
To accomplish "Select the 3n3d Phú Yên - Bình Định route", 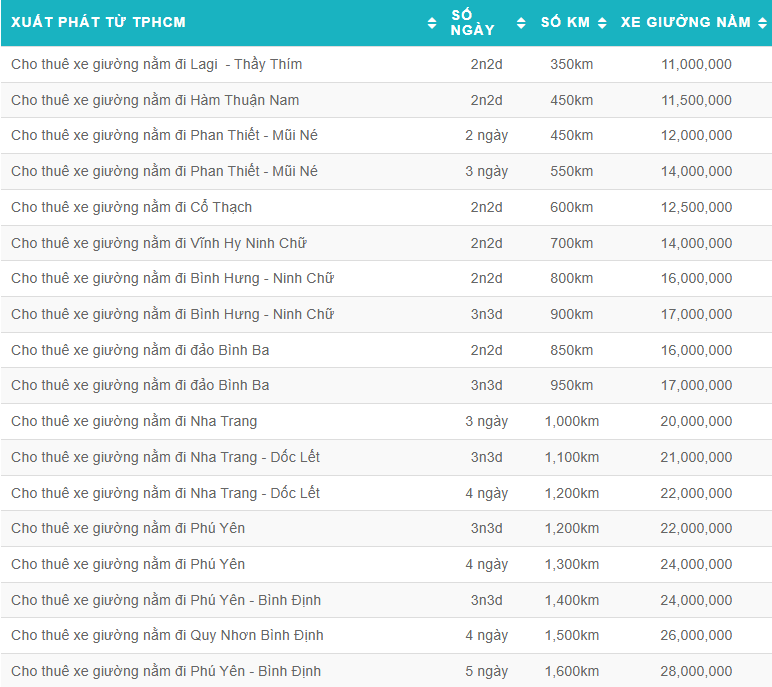I will [x=166, y=600].
